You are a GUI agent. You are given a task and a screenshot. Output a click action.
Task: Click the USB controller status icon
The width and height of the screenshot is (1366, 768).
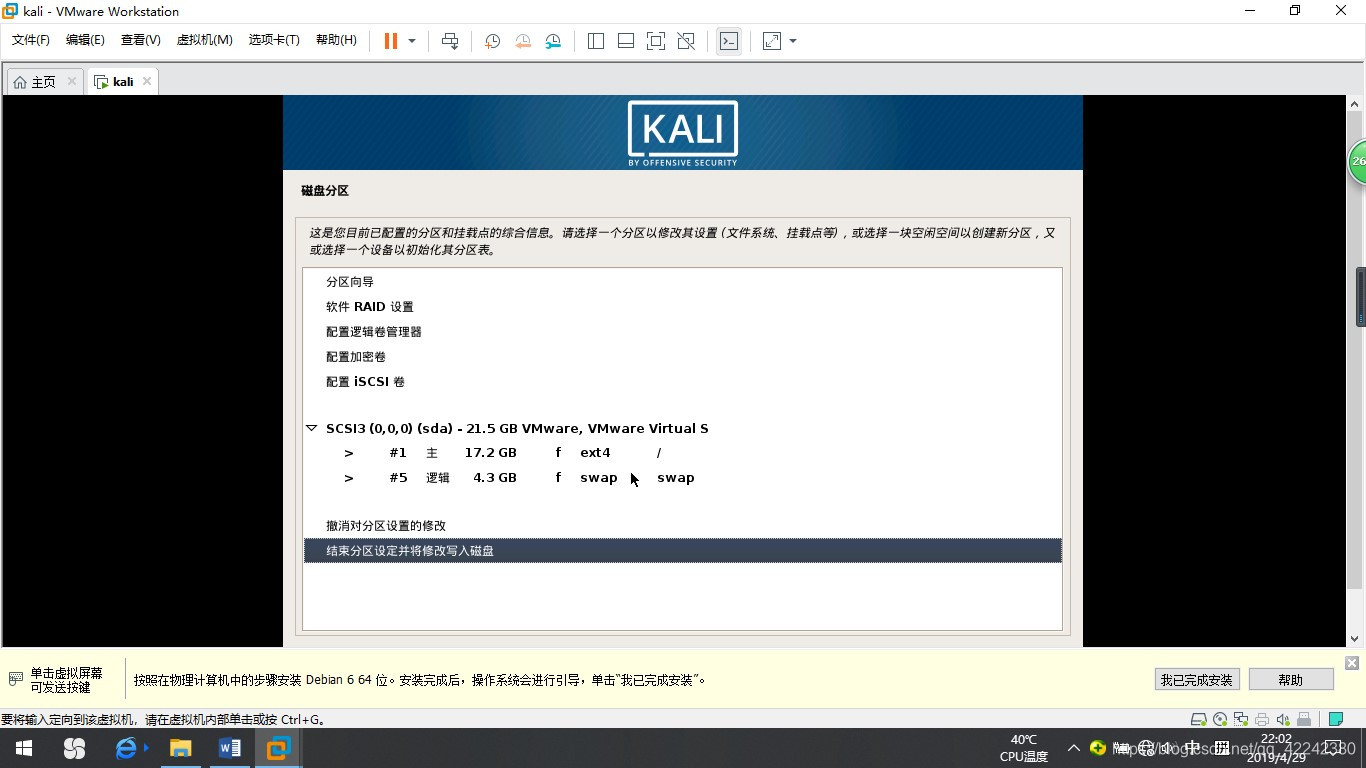(1303, 719)
